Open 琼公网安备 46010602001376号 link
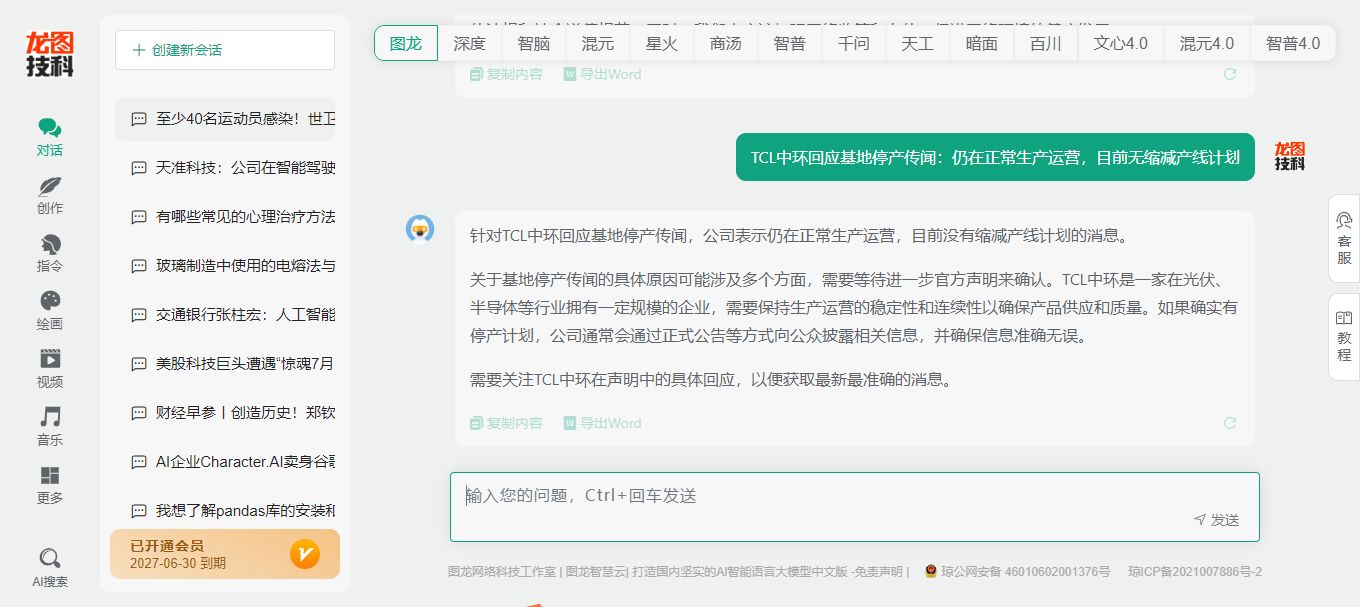The height and width of the screenshot is (607, 1360). pos(1027,572)
